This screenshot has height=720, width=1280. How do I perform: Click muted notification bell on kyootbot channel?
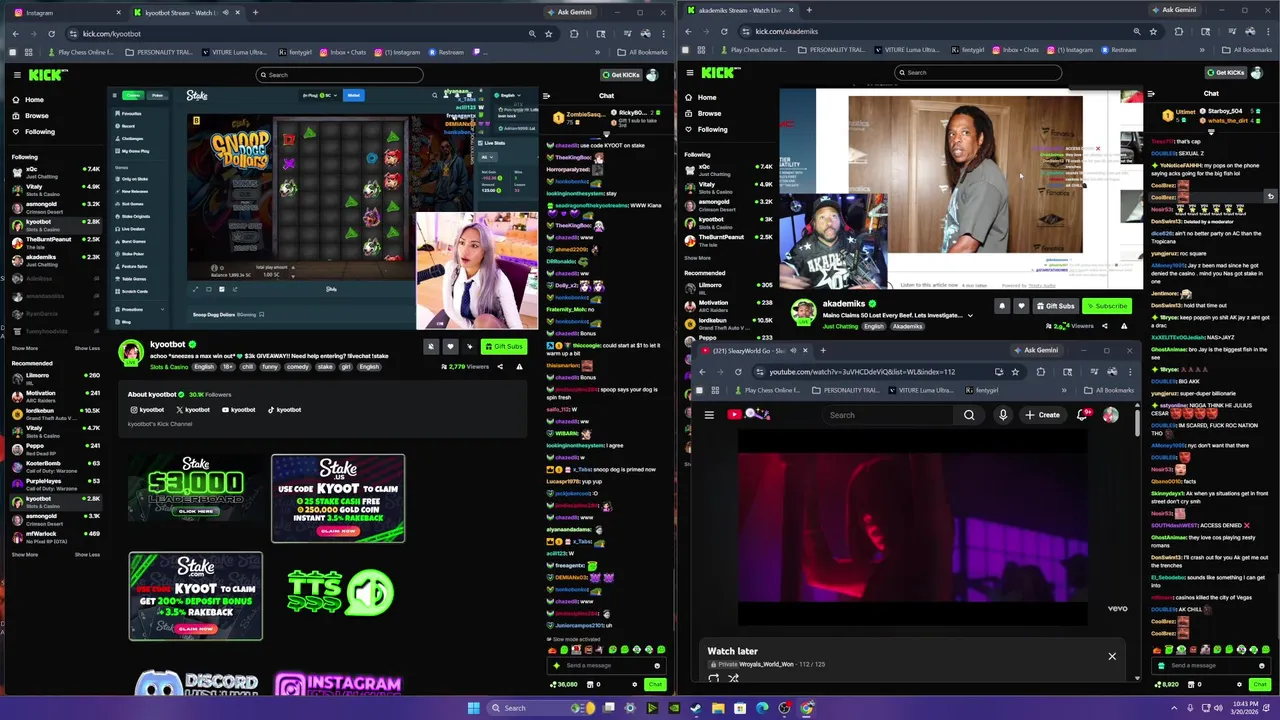[431, 347]
